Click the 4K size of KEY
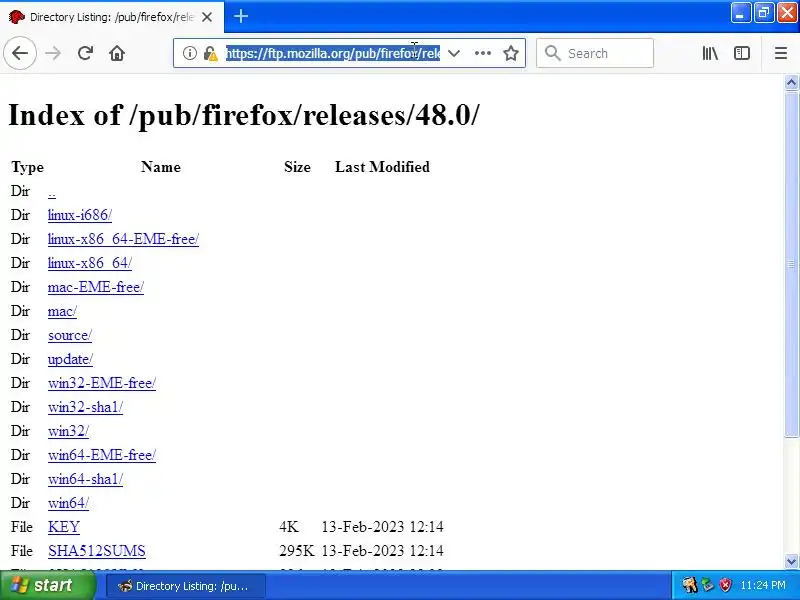The height and width of the screenshot is (600, 800). [x=289, y=527]
